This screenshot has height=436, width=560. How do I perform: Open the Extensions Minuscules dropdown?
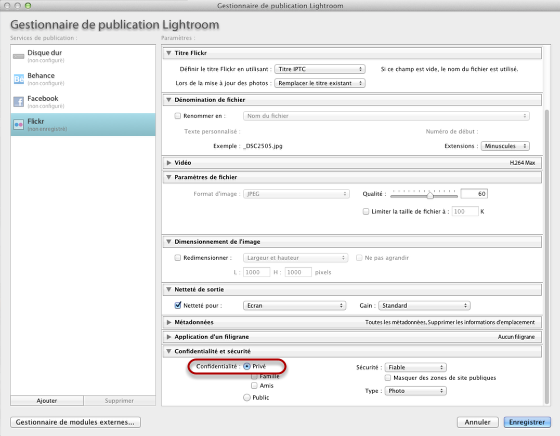[x=505, y=146]
